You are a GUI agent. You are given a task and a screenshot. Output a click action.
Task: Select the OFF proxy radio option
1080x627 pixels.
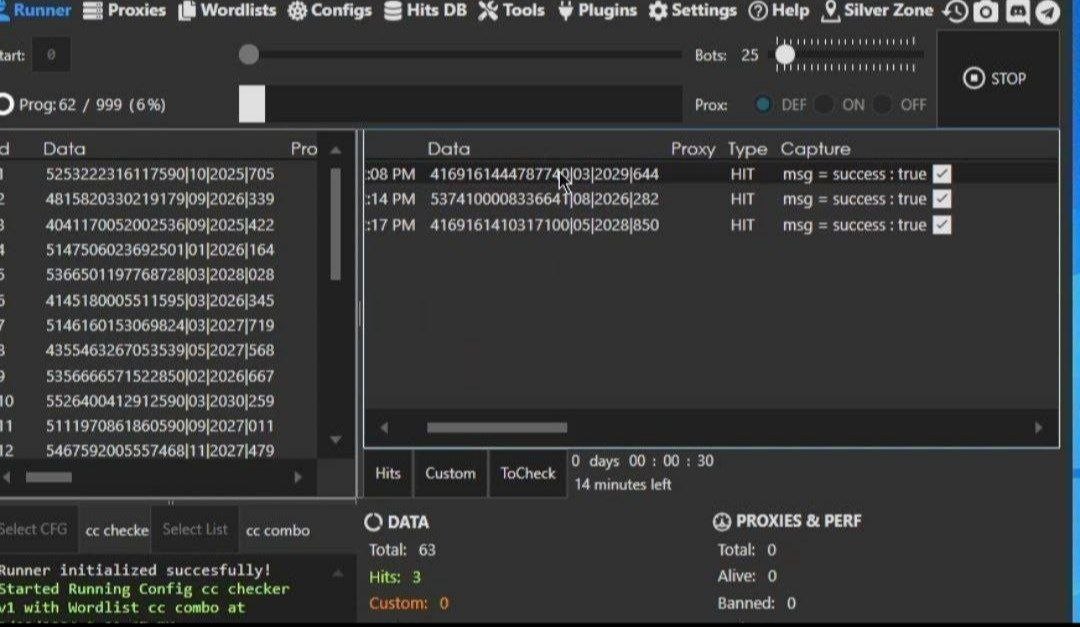(882, 105)
